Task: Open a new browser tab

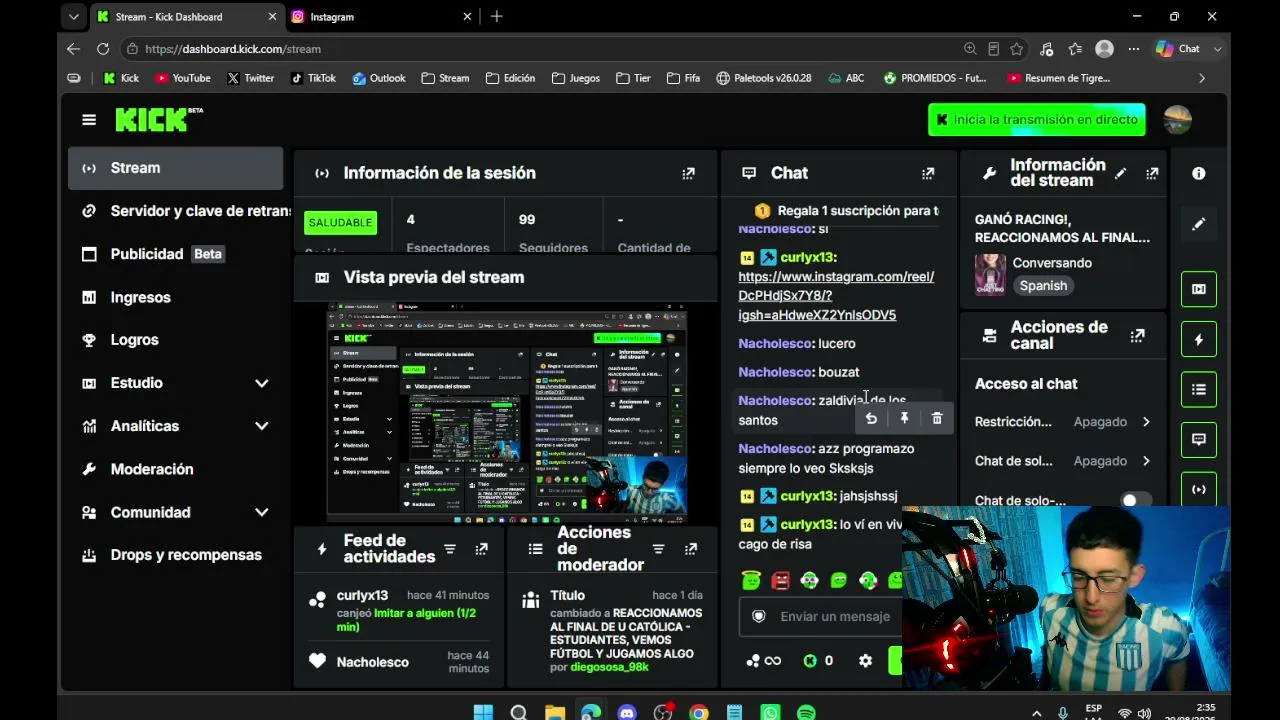Action: (x=497, y=17)
